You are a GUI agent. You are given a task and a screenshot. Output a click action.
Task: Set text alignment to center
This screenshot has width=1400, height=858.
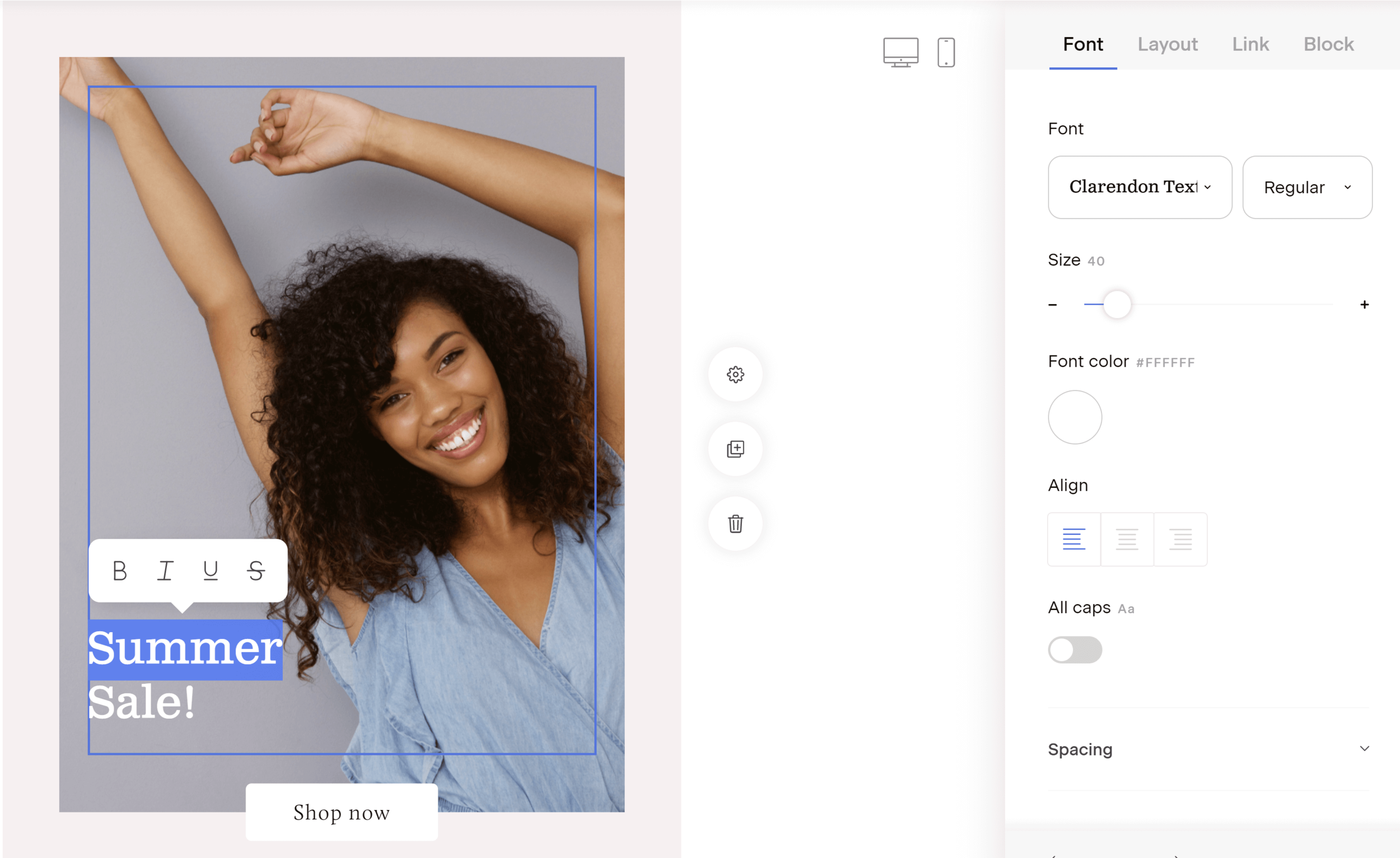pyautogui.click(x=1127, y=539)
